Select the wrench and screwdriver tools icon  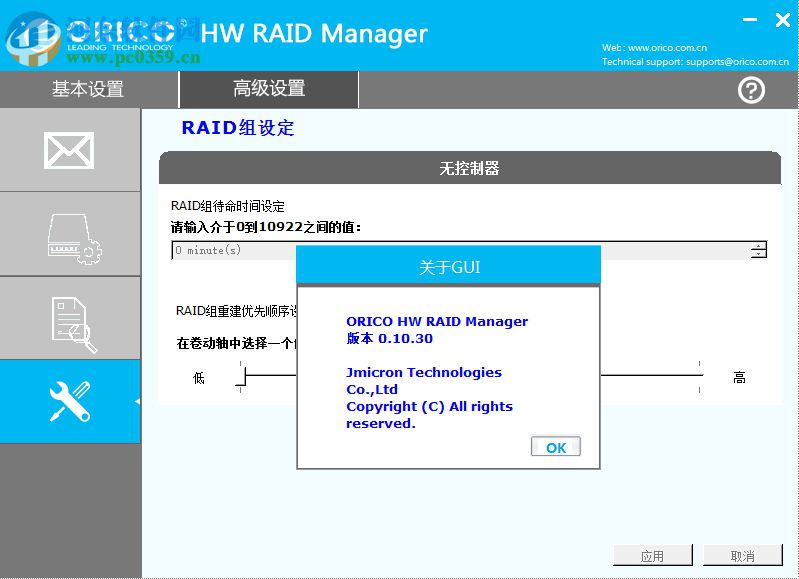click(x=70, y=401)
